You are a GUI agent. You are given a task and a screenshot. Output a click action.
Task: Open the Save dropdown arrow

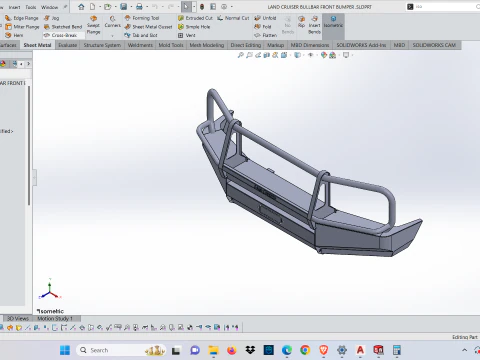(131, 7)
